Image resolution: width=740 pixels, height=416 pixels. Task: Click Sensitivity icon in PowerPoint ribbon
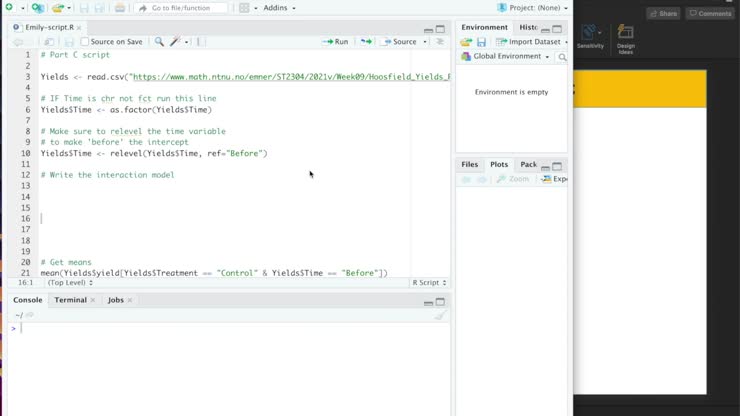click(x=590, y=37)
